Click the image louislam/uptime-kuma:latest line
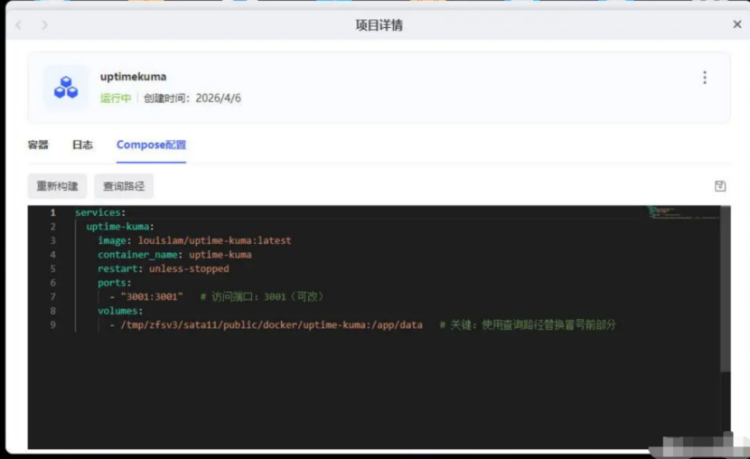Image resolution: width=750 pixels, height=459 pixels. (194, 240)
